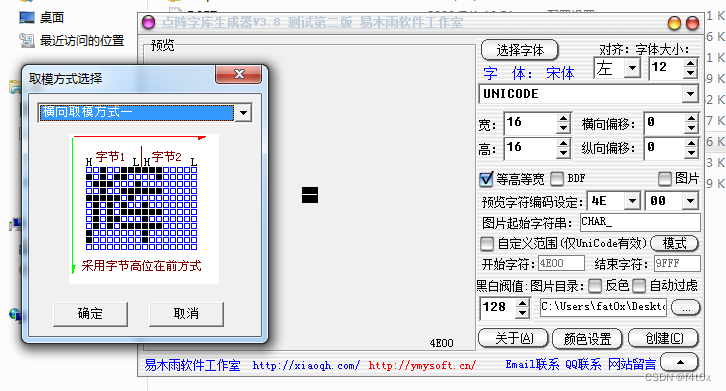The image size is (726, 391).
Task: Click the byte-order diagram image
Action: pyautogui.click(x=144, y=209)
